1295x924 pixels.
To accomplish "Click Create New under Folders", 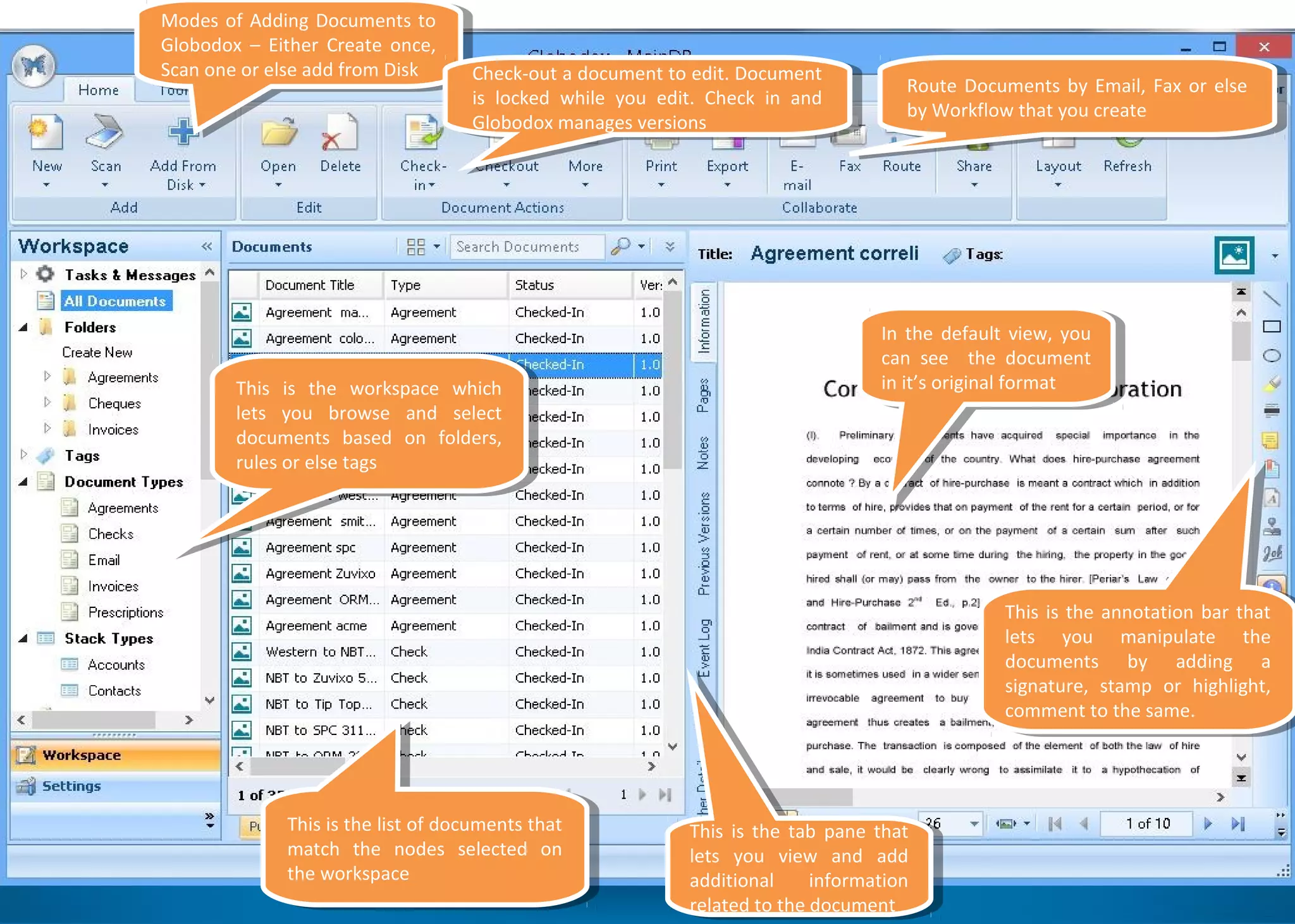I will click(x=97, y=353).
